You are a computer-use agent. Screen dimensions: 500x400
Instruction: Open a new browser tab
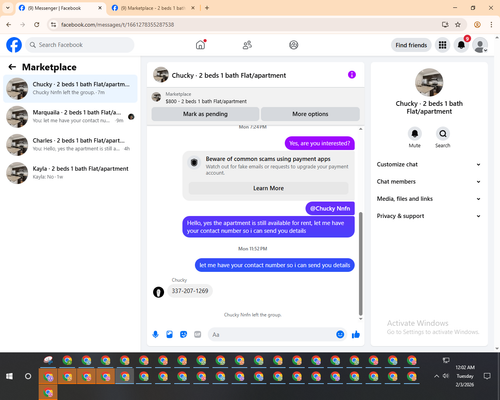point(207,8)
